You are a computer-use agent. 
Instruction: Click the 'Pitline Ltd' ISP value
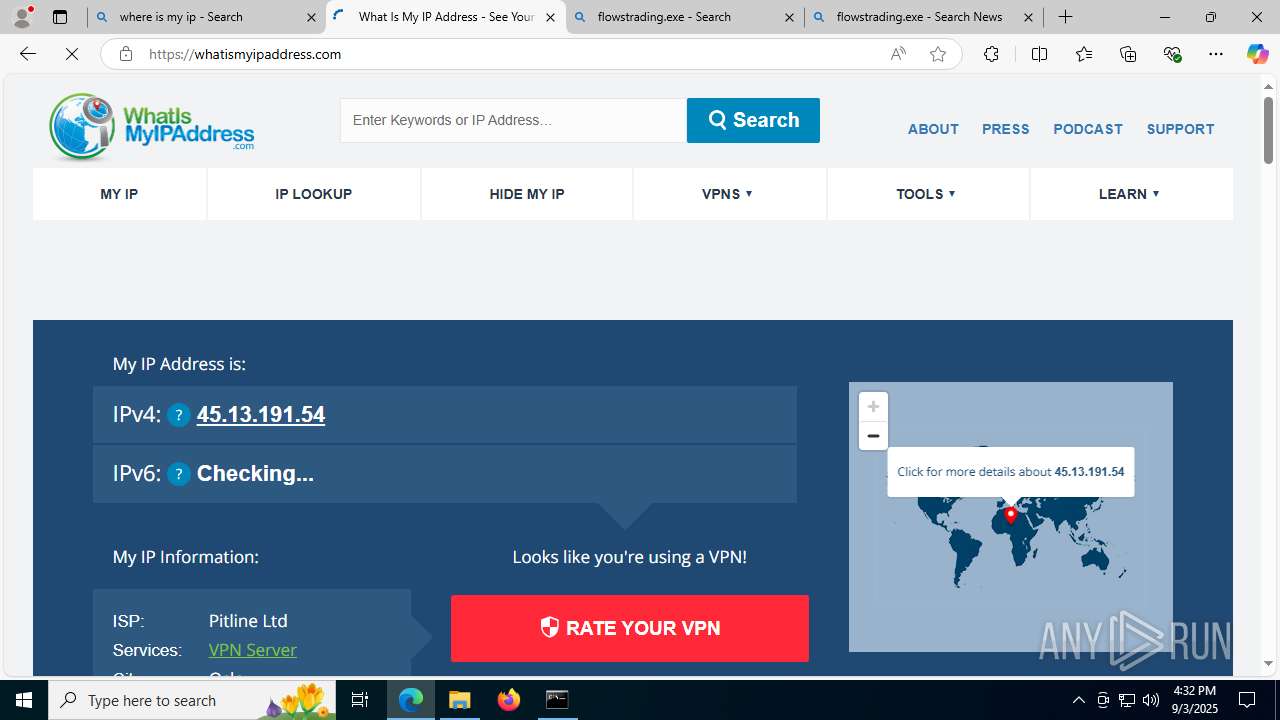248,621
